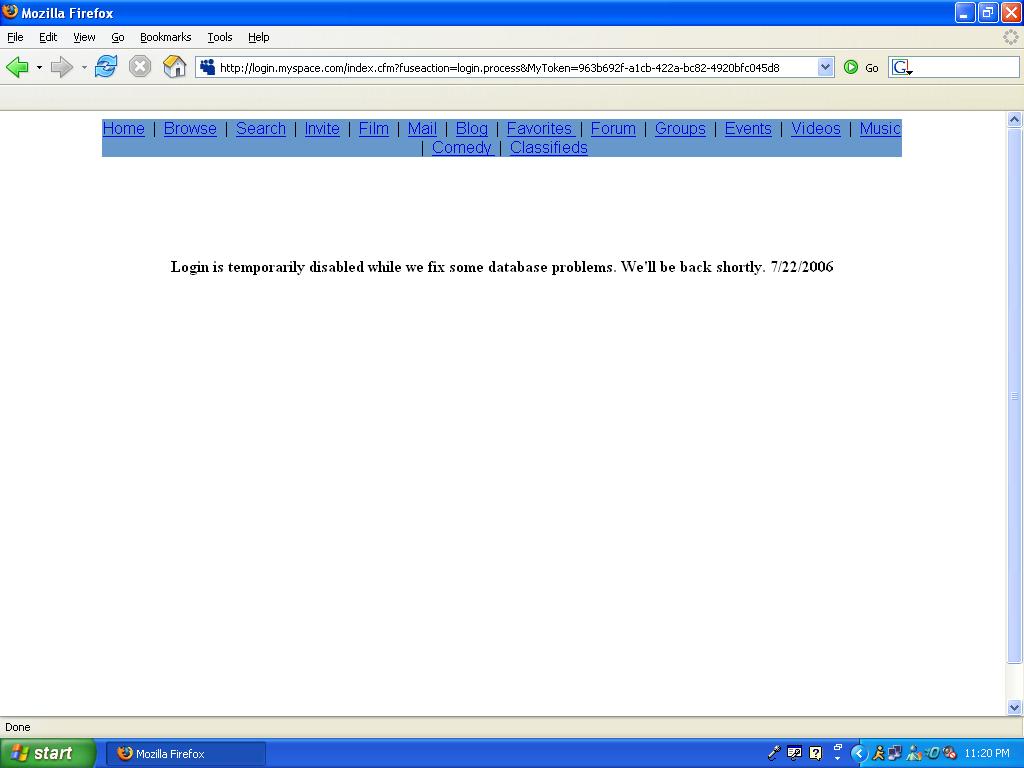Open the network connection tray icon
This screenshot has height=768, width=1024.
(x=895, y=753)
